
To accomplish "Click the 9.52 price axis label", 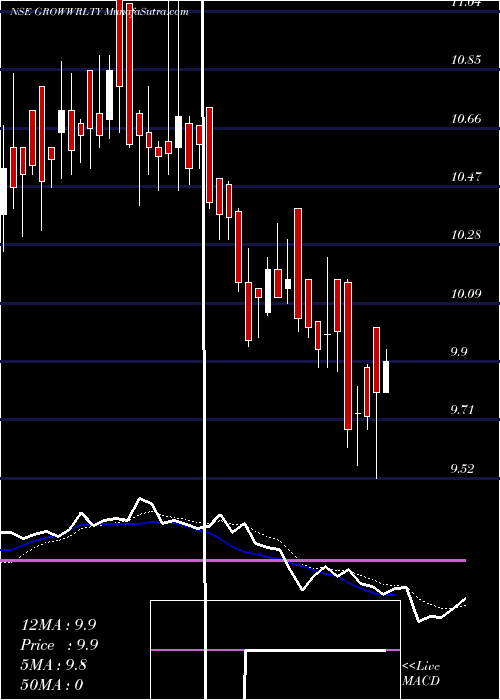I will [462, 469].
